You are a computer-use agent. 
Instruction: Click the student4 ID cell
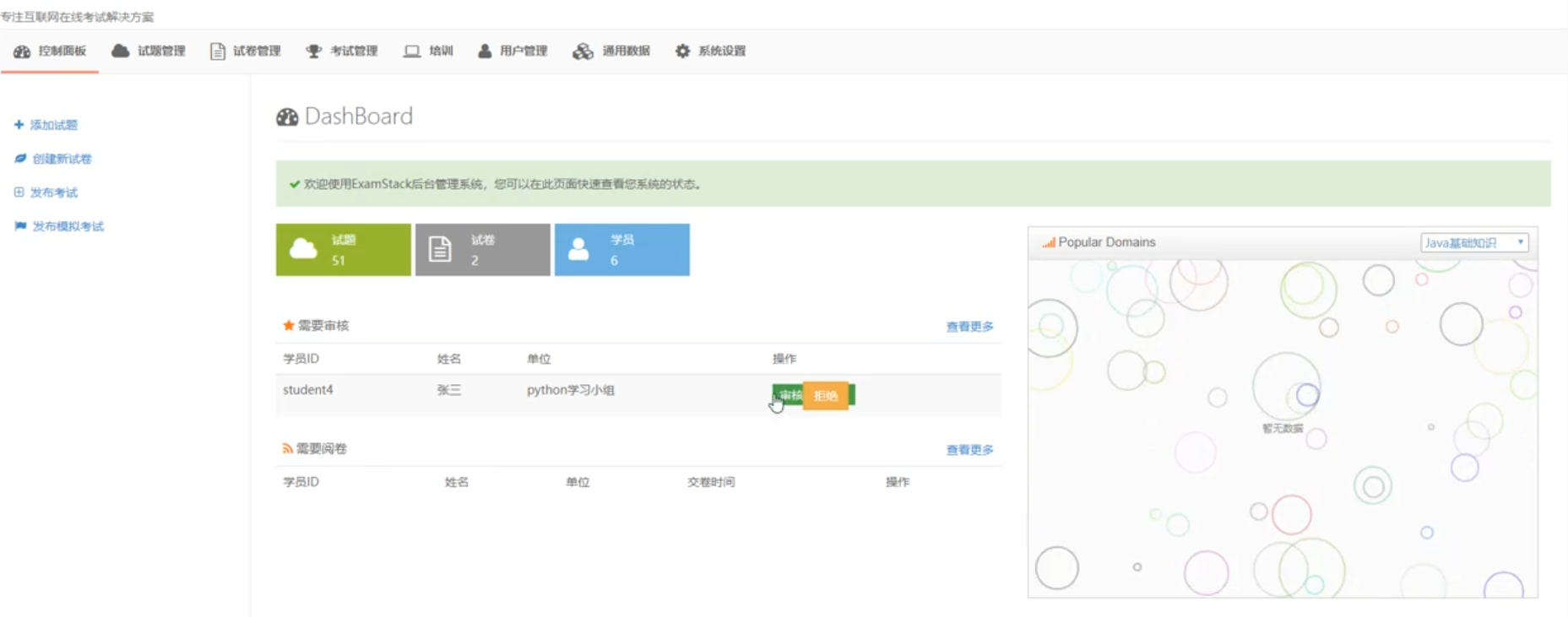[308, 390]
